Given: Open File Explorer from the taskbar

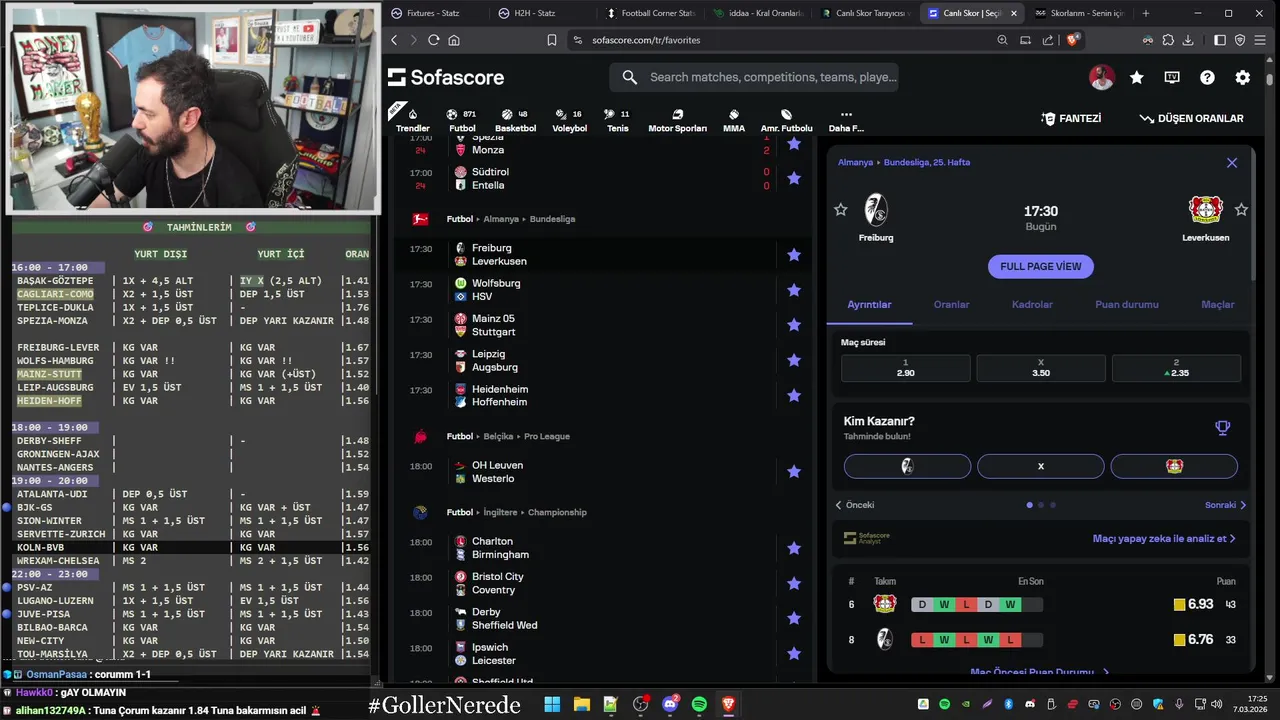Looking at the screenshot, I should 581,705.
